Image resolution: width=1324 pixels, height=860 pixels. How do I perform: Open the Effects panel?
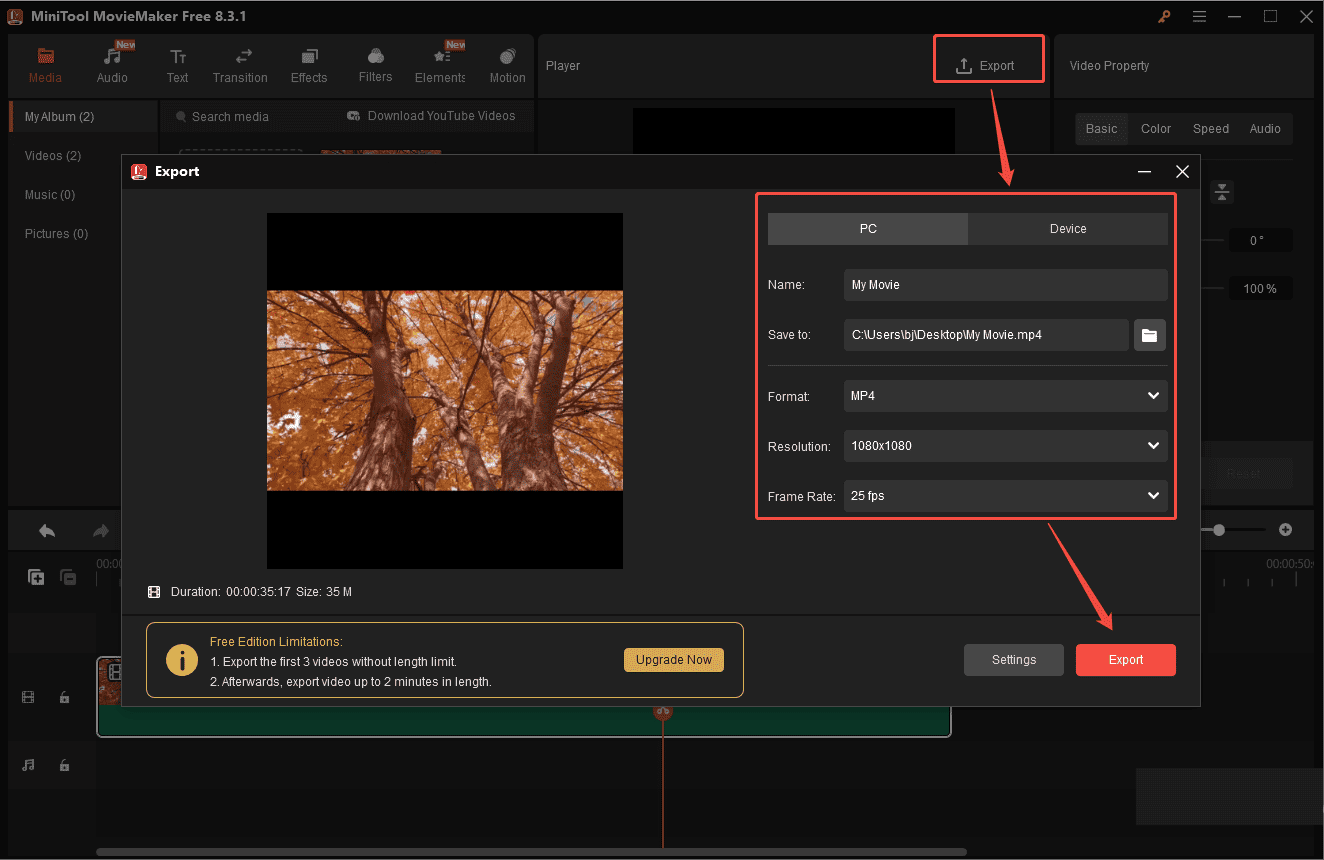[x=308, y=63]
